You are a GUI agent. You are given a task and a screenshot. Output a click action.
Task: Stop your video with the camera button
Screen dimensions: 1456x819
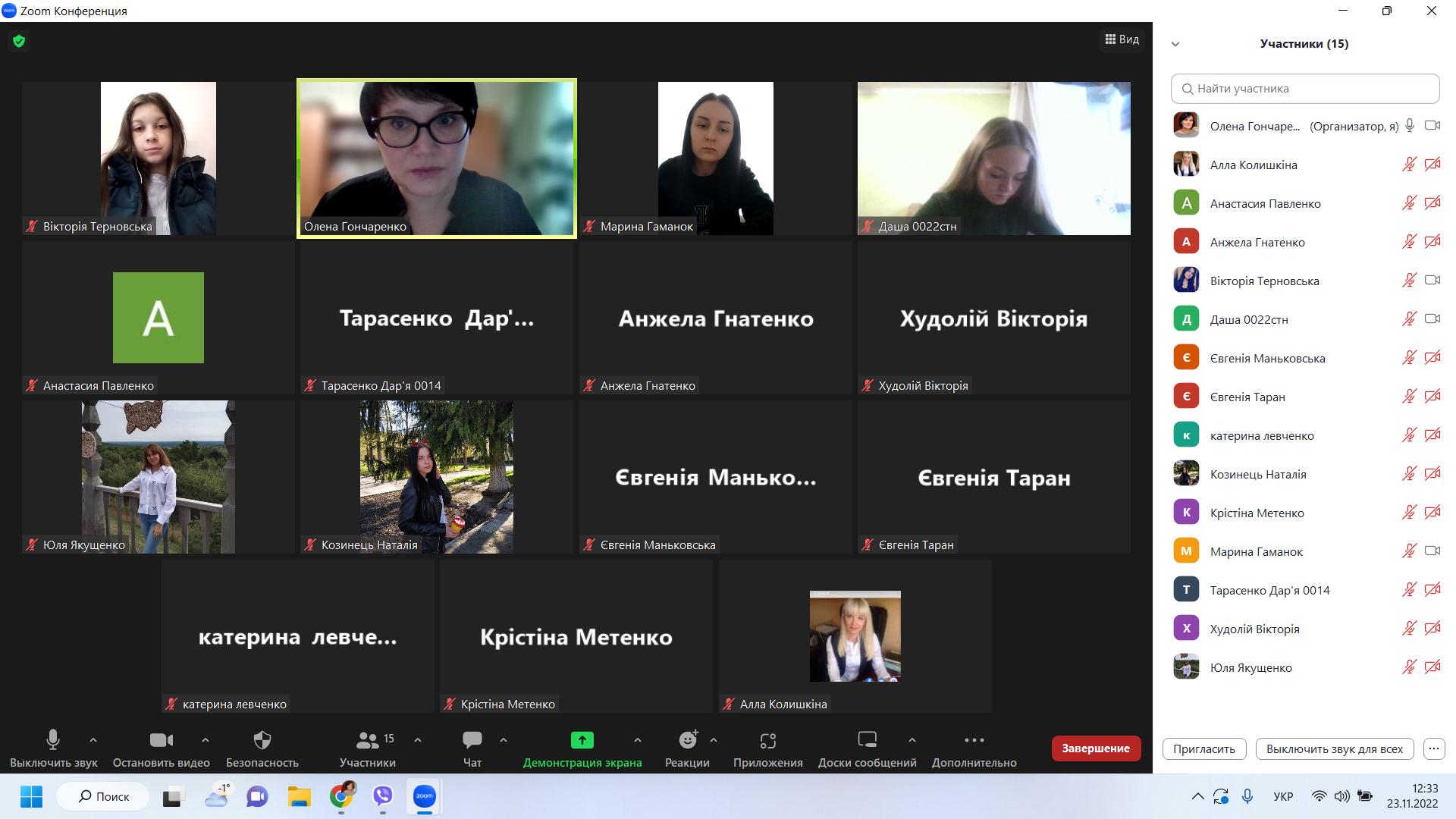[x=161, y=740]
